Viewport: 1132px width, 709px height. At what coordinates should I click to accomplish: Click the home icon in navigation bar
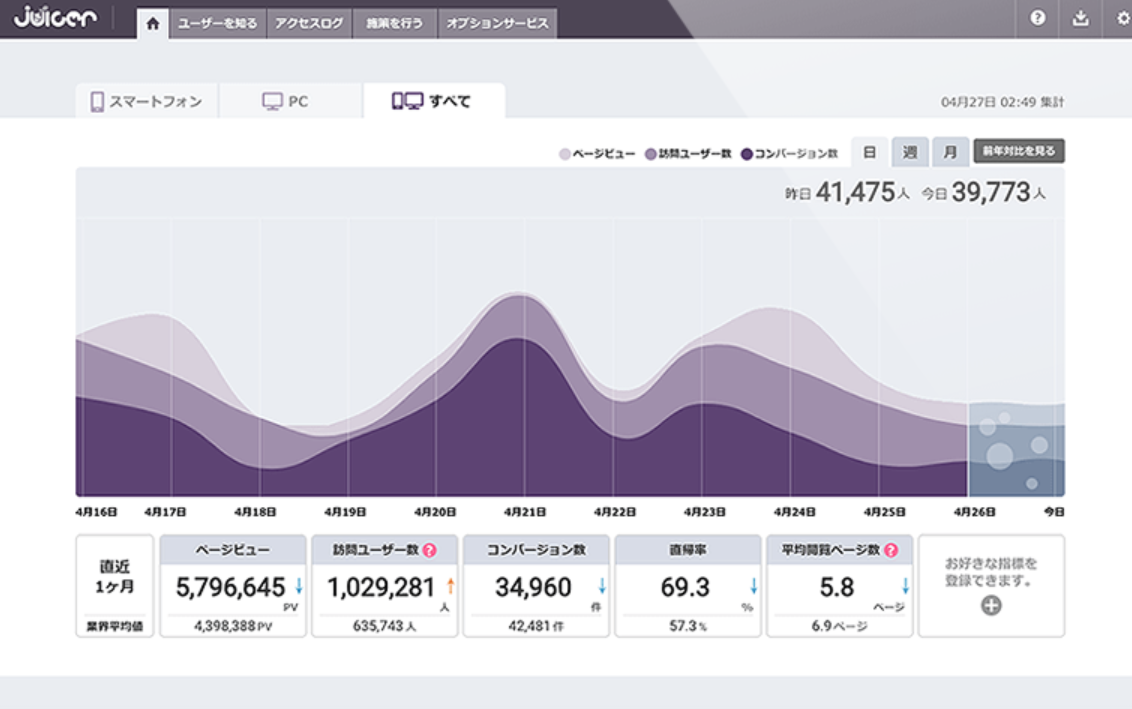(152, 24)
